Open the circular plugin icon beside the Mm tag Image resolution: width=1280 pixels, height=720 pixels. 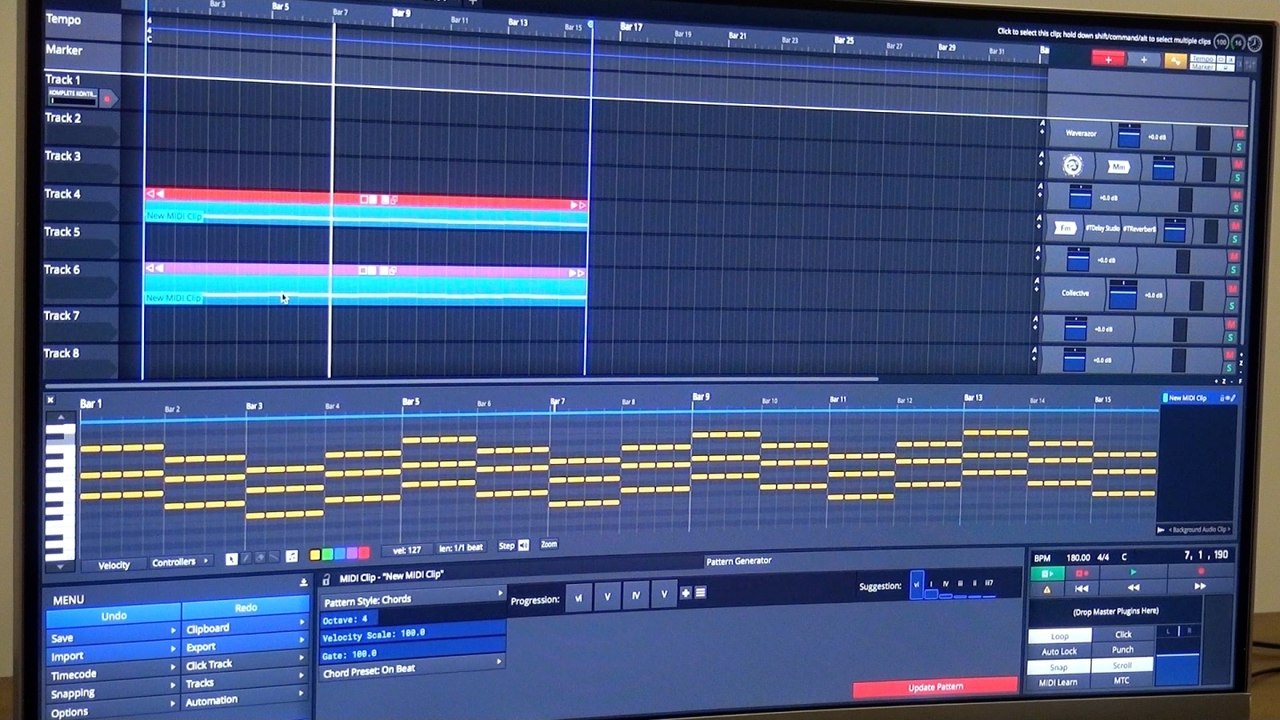(1073, 166)
